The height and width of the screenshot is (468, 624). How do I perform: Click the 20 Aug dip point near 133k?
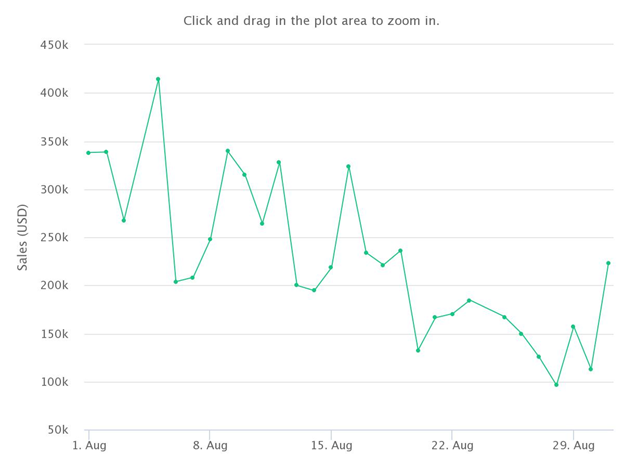418,350
